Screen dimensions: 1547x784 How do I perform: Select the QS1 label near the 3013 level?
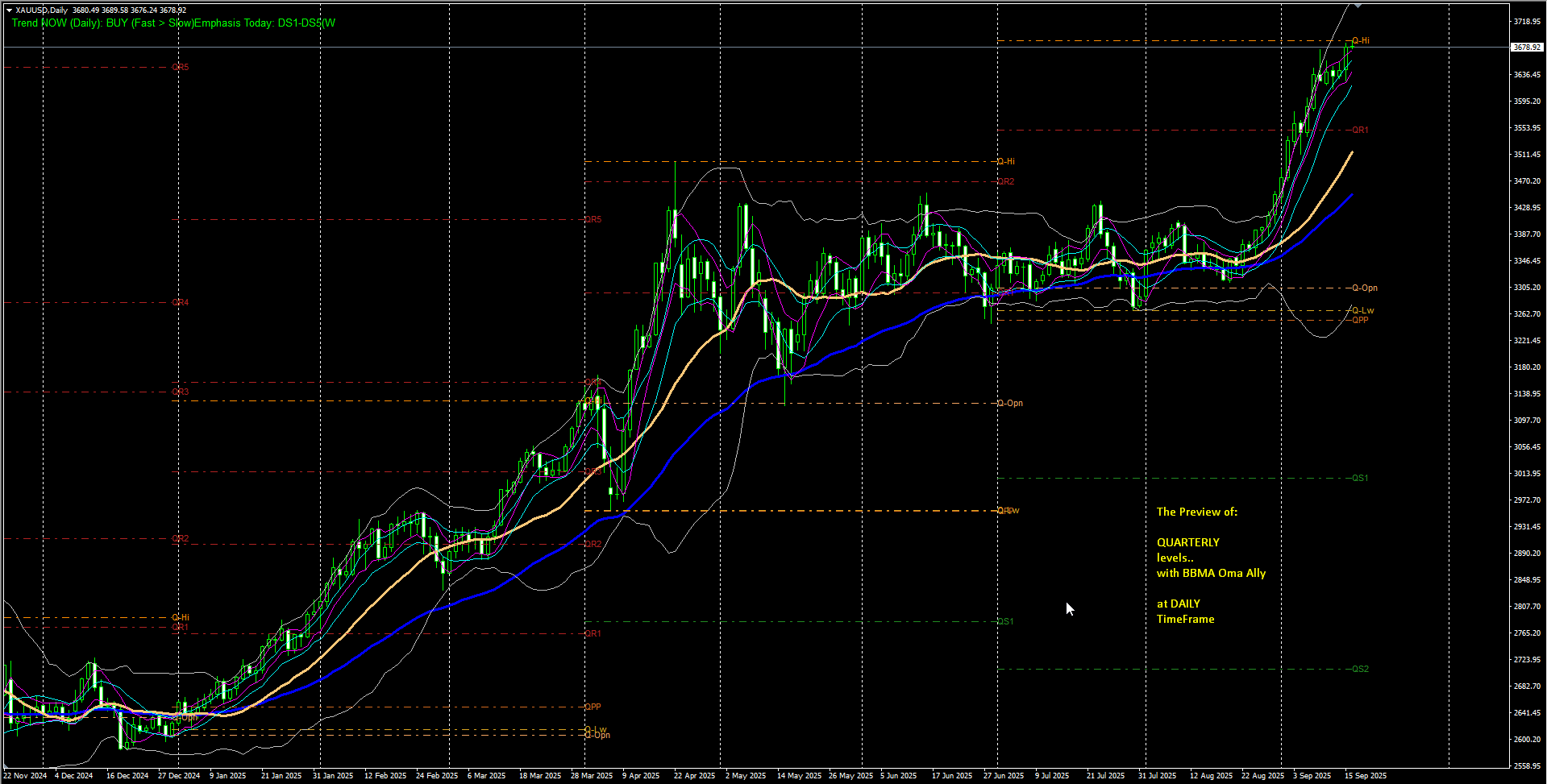(1360, 478)
